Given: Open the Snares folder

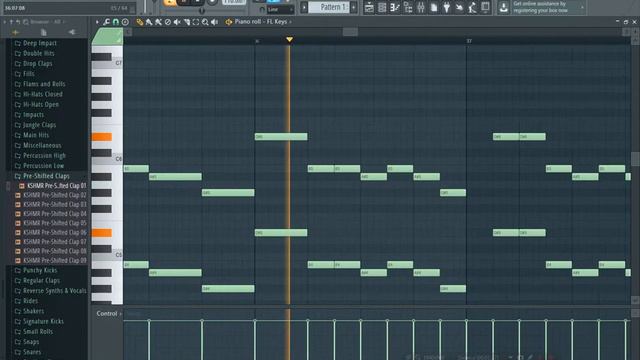Looking at the screenshot, I should coord(32,352).
